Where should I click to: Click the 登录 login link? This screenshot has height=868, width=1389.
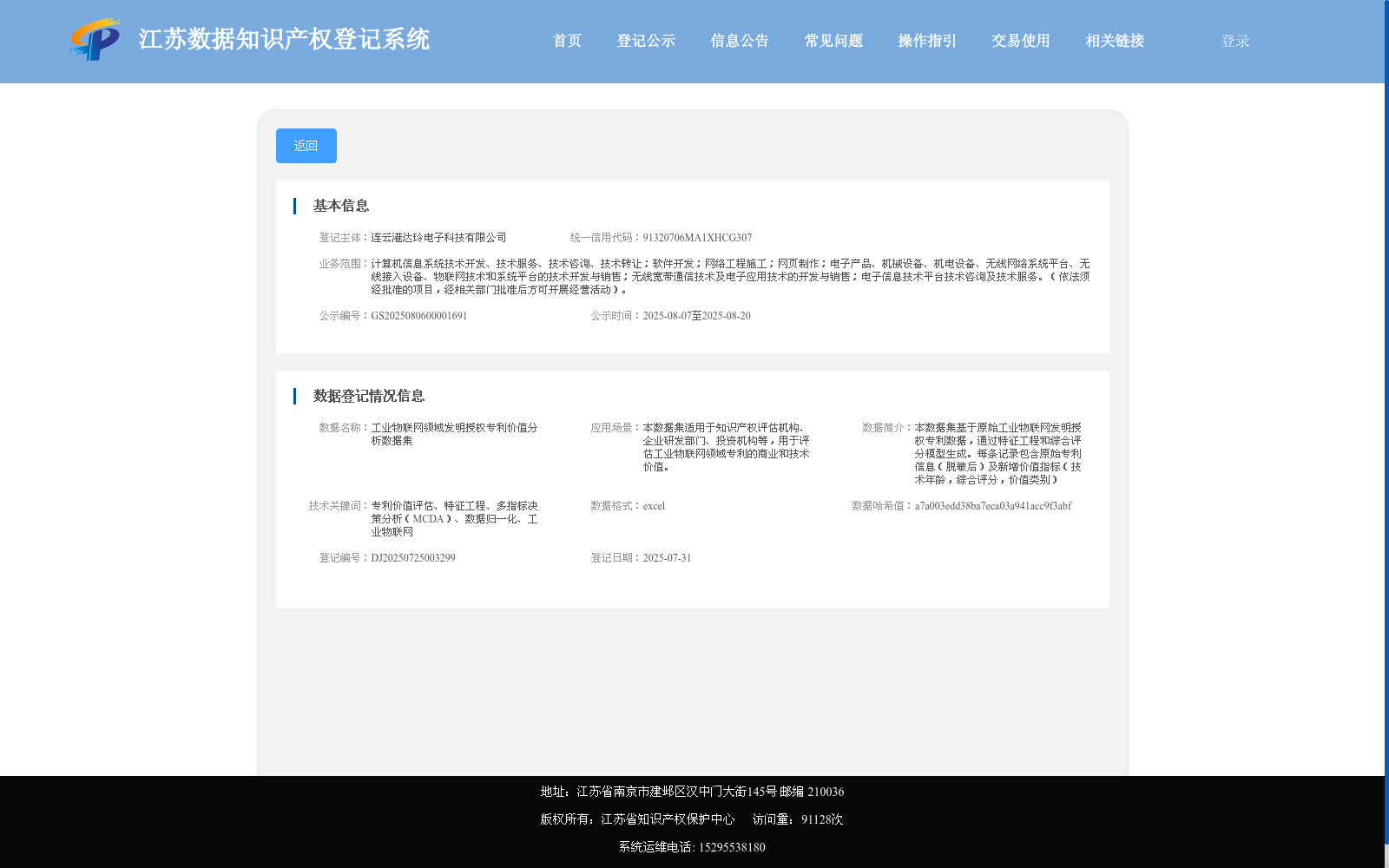click(1235, 41)
